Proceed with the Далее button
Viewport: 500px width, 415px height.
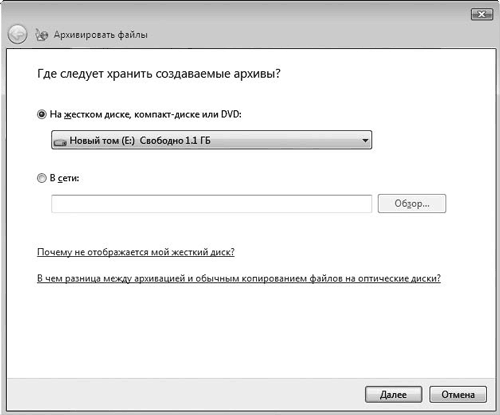point(393,395)
